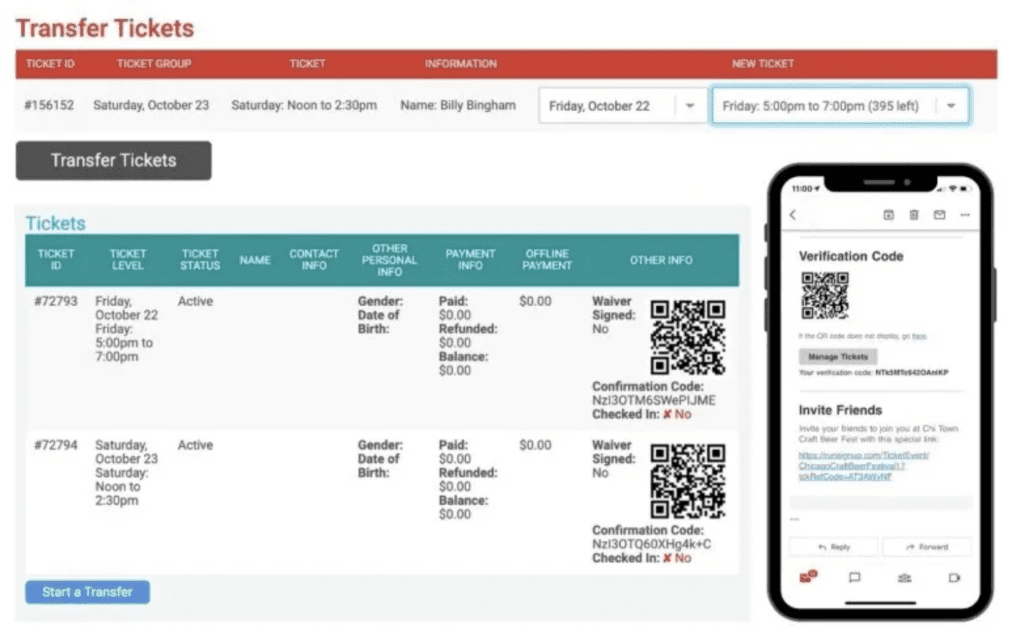Click $0.00 offline payment for ticket #72794

click(x=536, y=445)
